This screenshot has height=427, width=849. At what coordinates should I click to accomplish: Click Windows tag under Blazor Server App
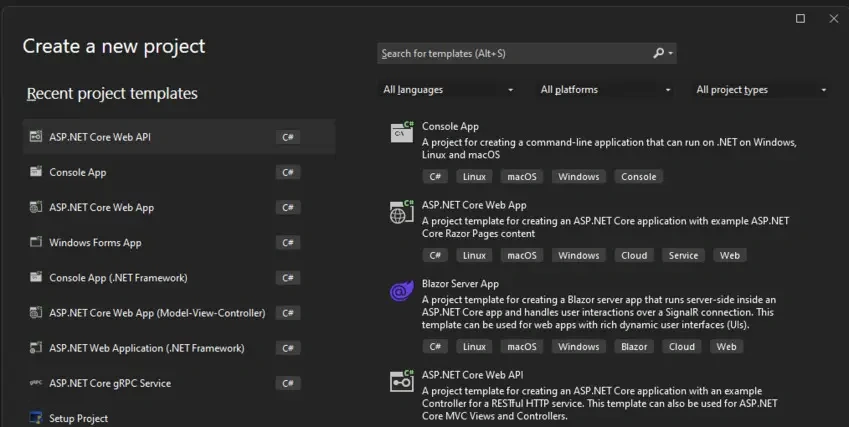coord(578,346)
